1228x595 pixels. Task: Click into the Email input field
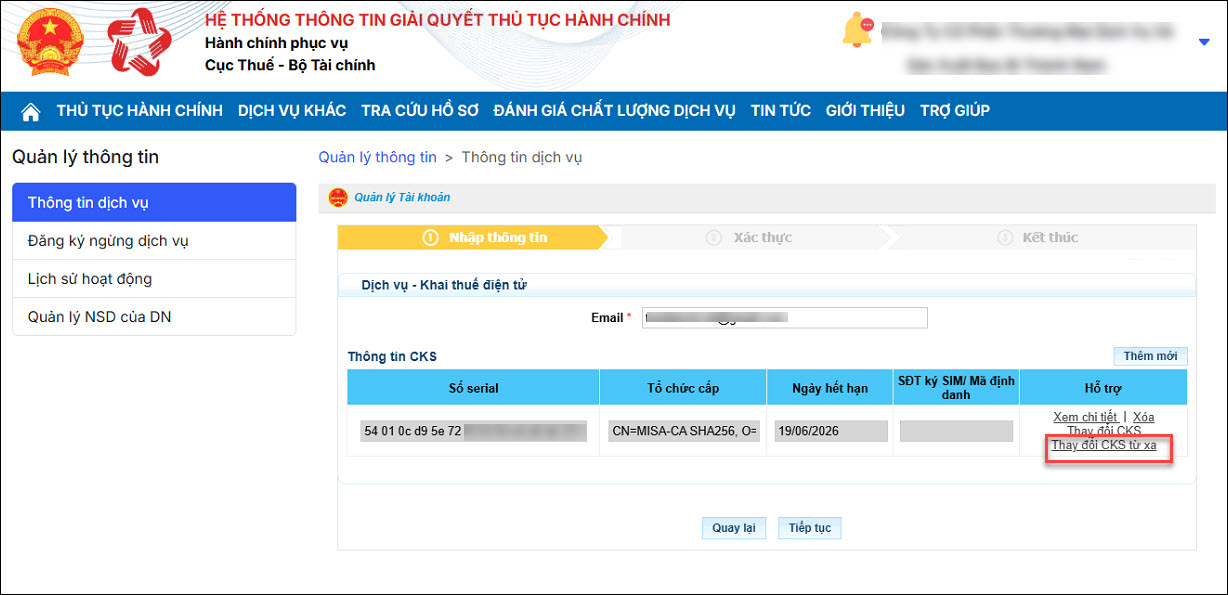point(784,318)
